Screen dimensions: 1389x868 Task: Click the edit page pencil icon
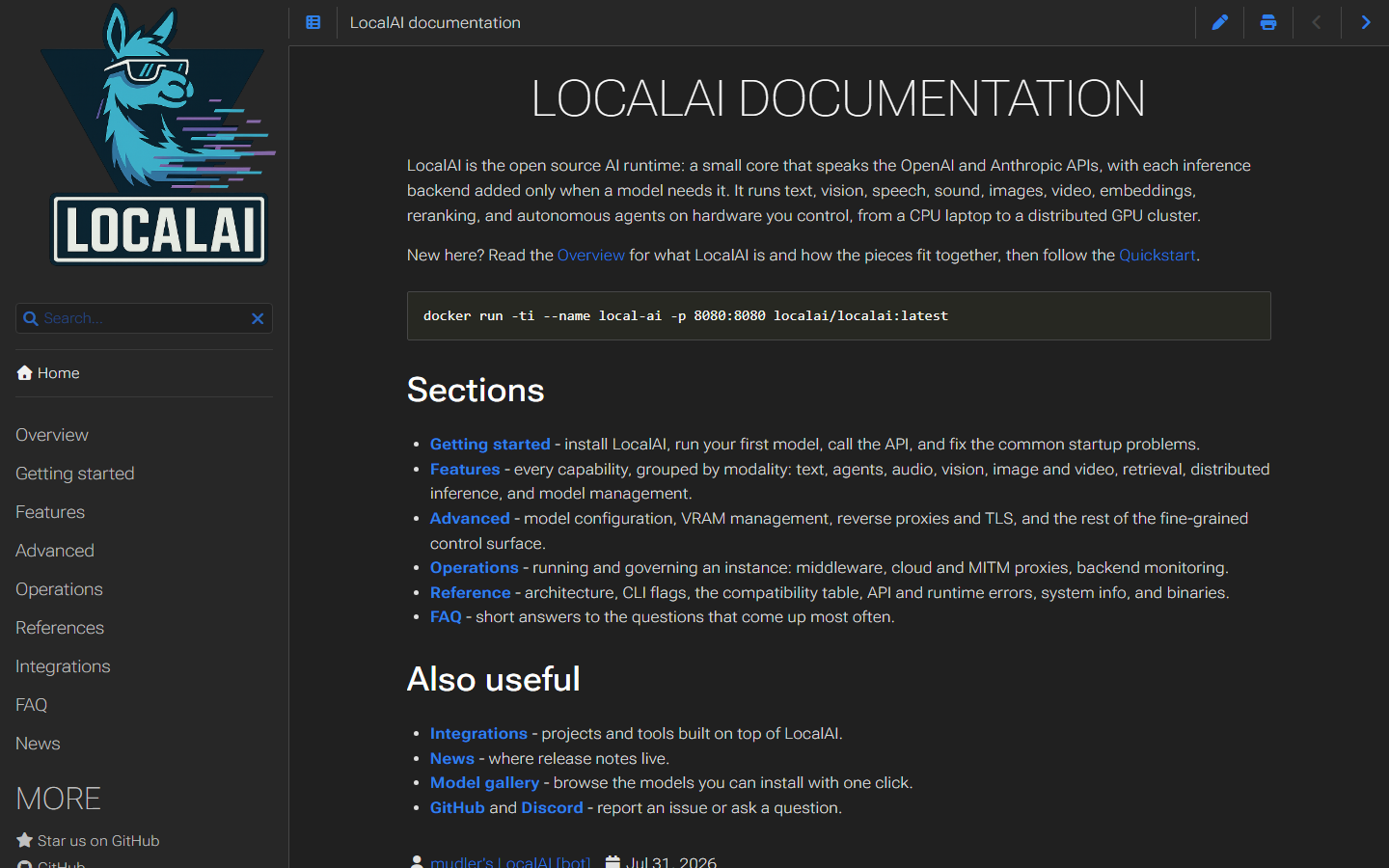coord(1220,22)
